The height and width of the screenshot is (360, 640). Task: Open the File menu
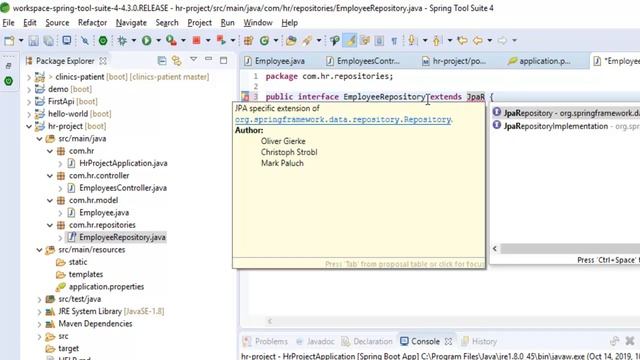pyautogui.click(x=8, y=23)
